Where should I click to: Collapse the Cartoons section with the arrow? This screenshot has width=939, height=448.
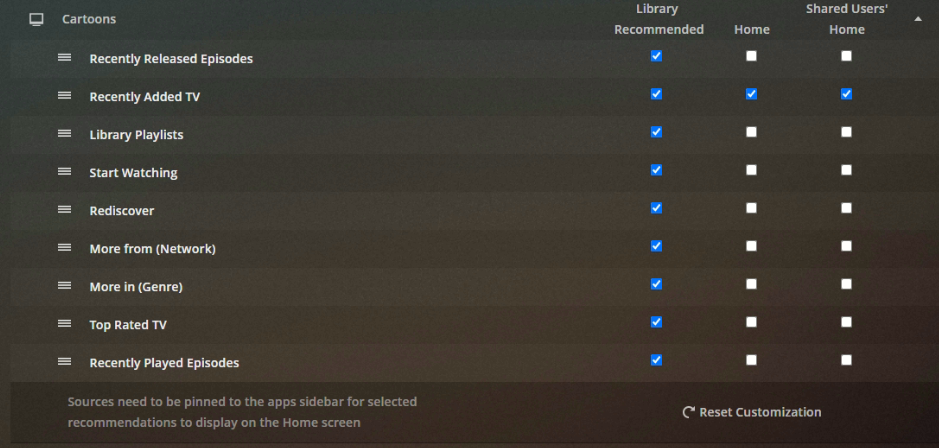(x=917, y=19)
